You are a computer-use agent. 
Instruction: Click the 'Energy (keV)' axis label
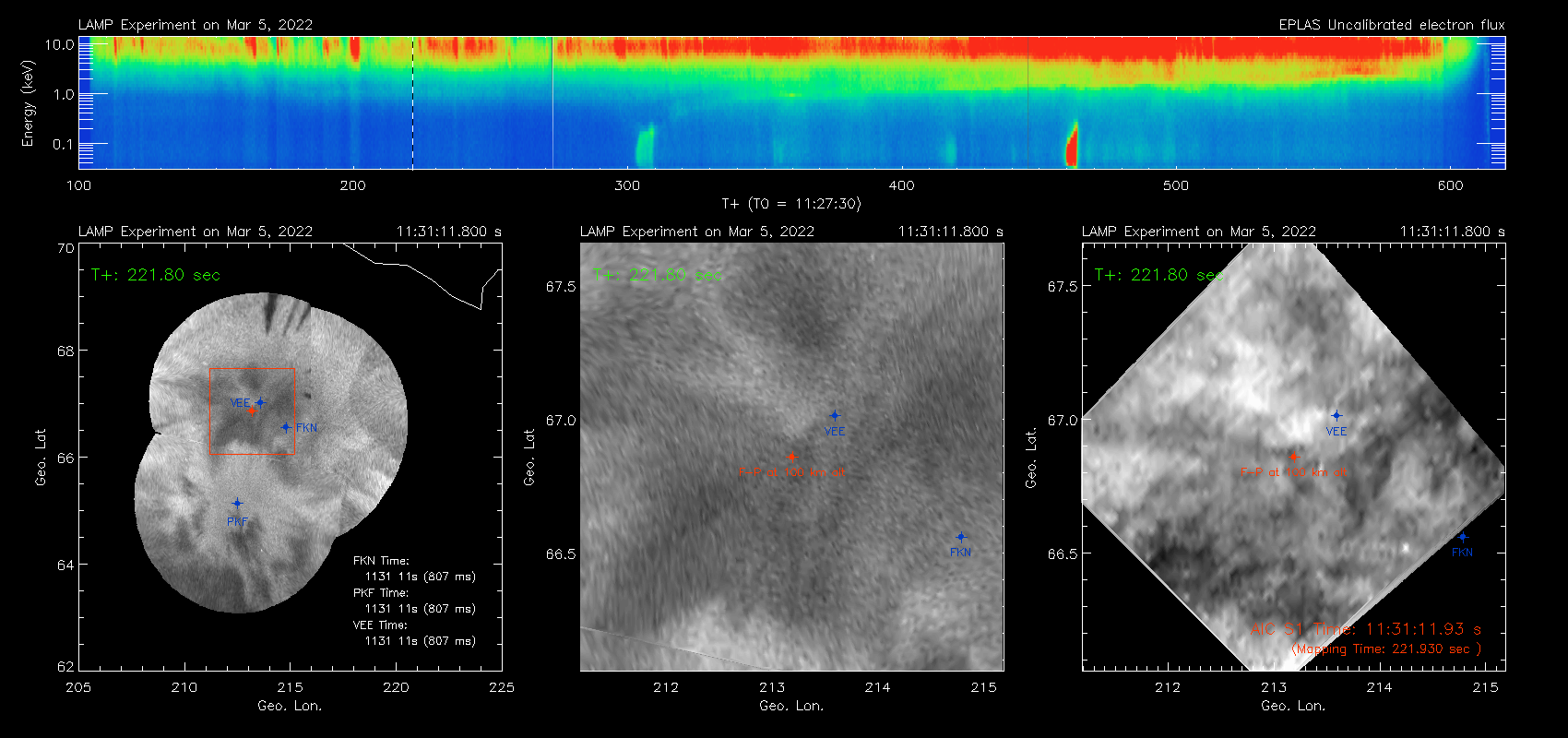click(x=28, y=103)
